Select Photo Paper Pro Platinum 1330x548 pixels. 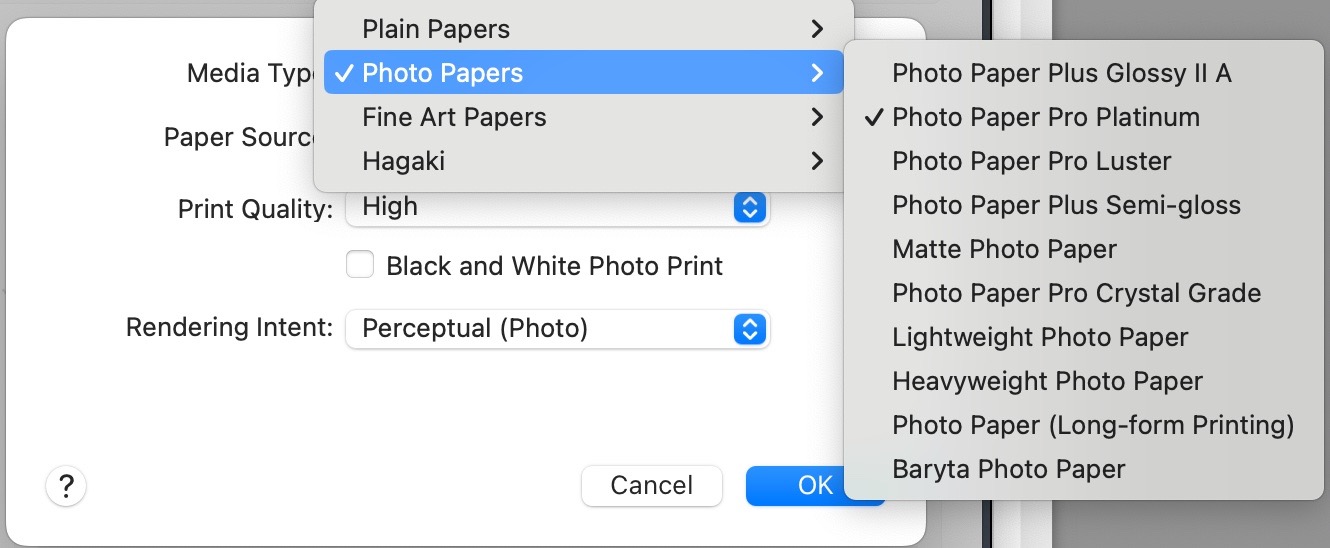point(1045,117)
